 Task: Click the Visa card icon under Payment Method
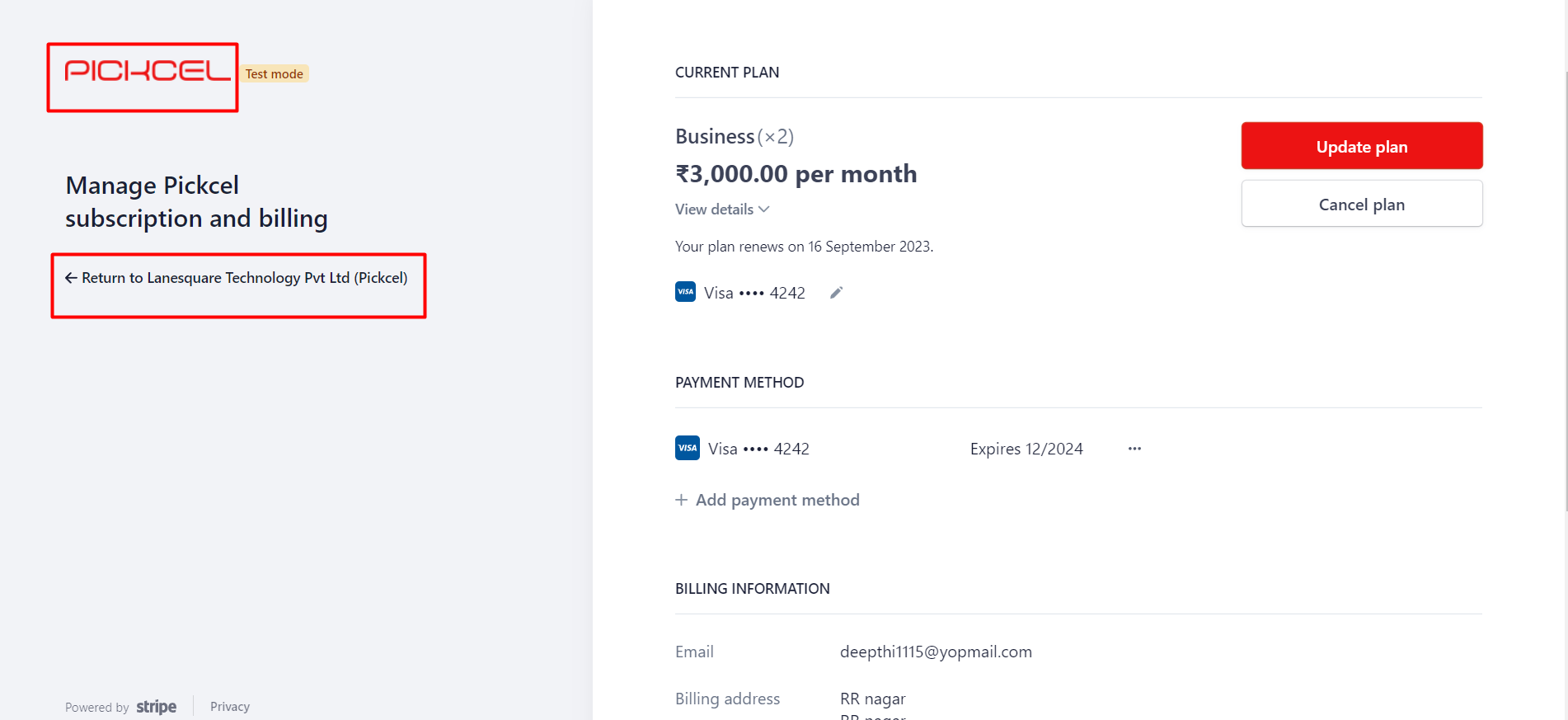click(688, 448)
